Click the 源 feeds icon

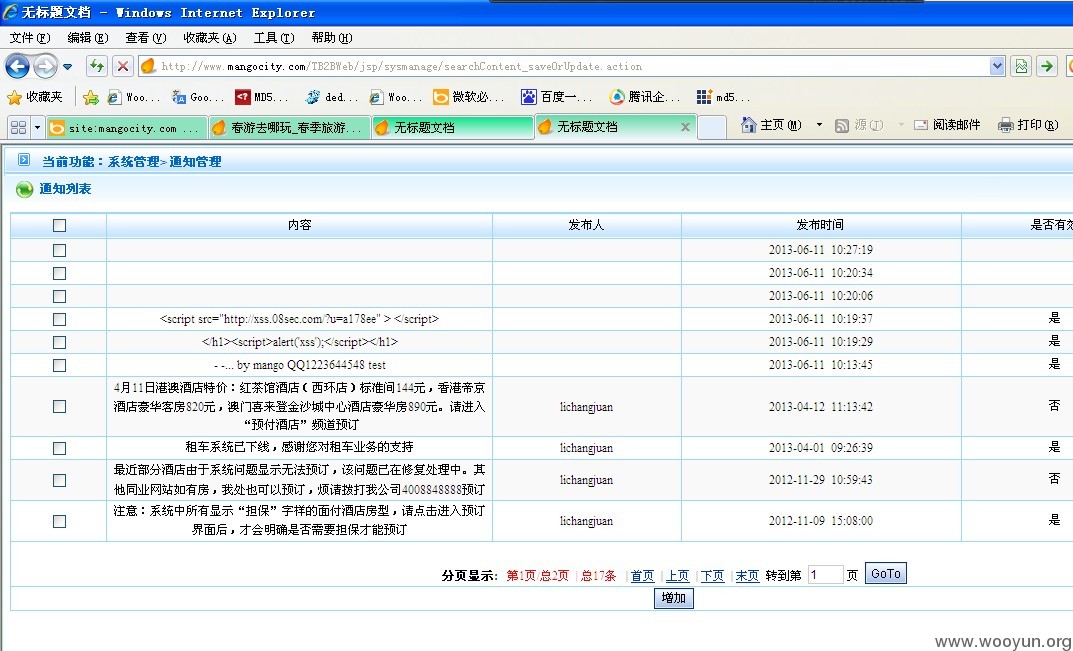click(x=842, y=125)
